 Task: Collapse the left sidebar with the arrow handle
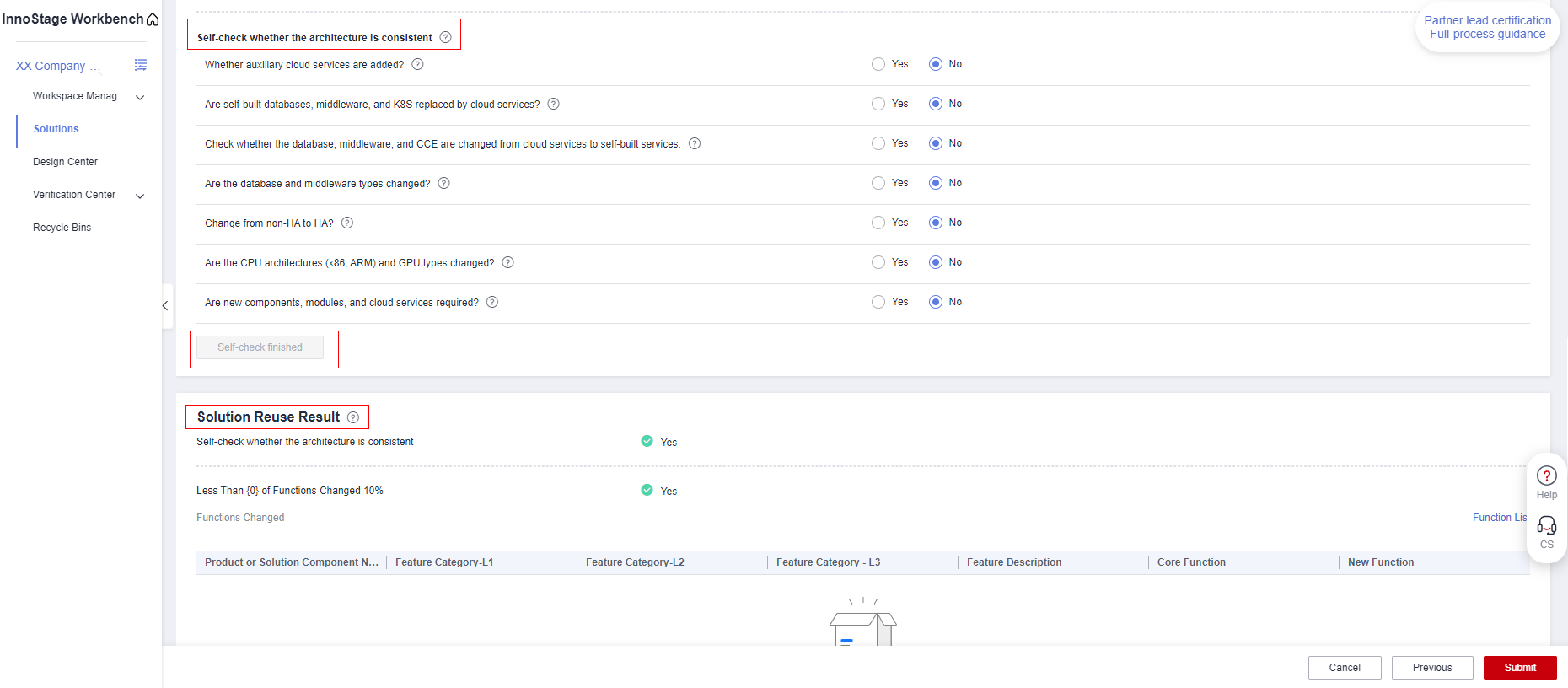coord(165,306)
